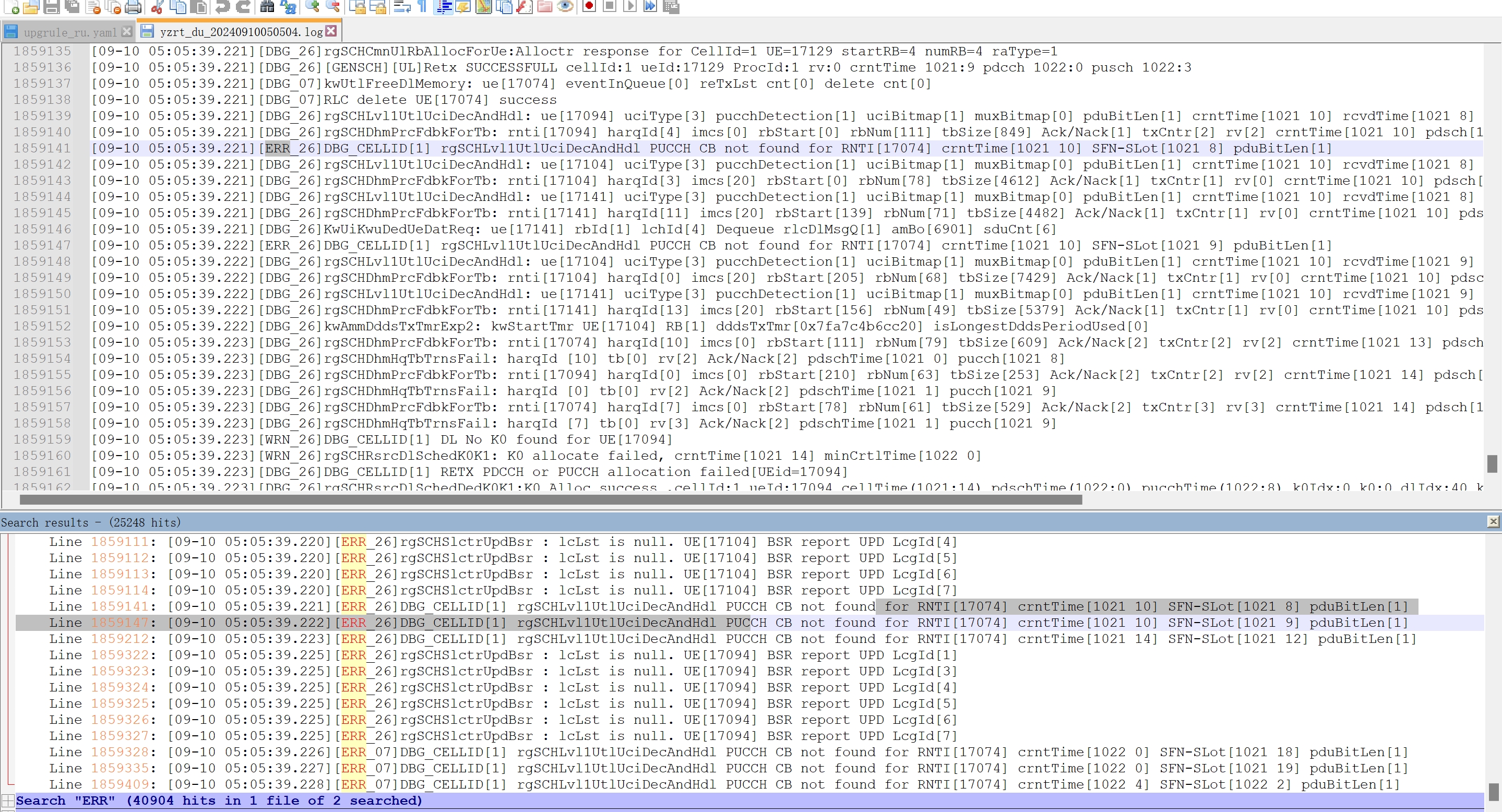Click the Close All documents toolbar icon
1502x812 pixels.
[113, 7]
